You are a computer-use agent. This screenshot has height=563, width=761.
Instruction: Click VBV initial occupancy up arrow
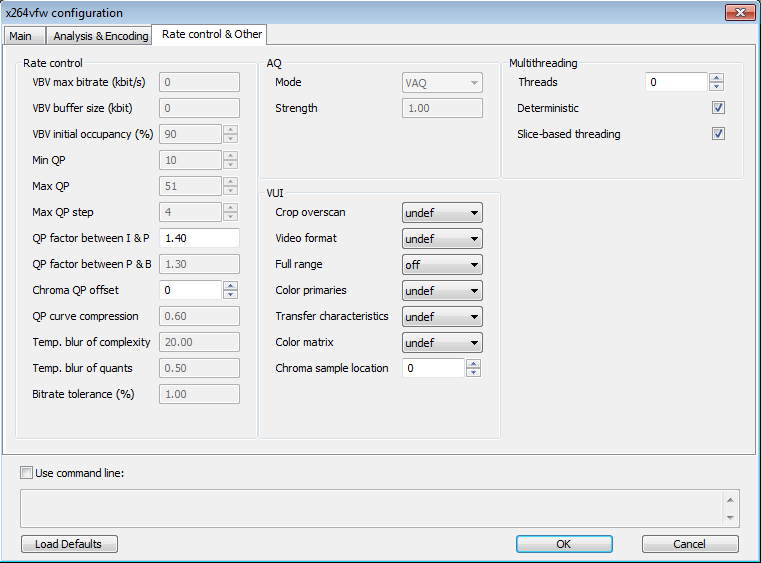[x=231, y=130]
